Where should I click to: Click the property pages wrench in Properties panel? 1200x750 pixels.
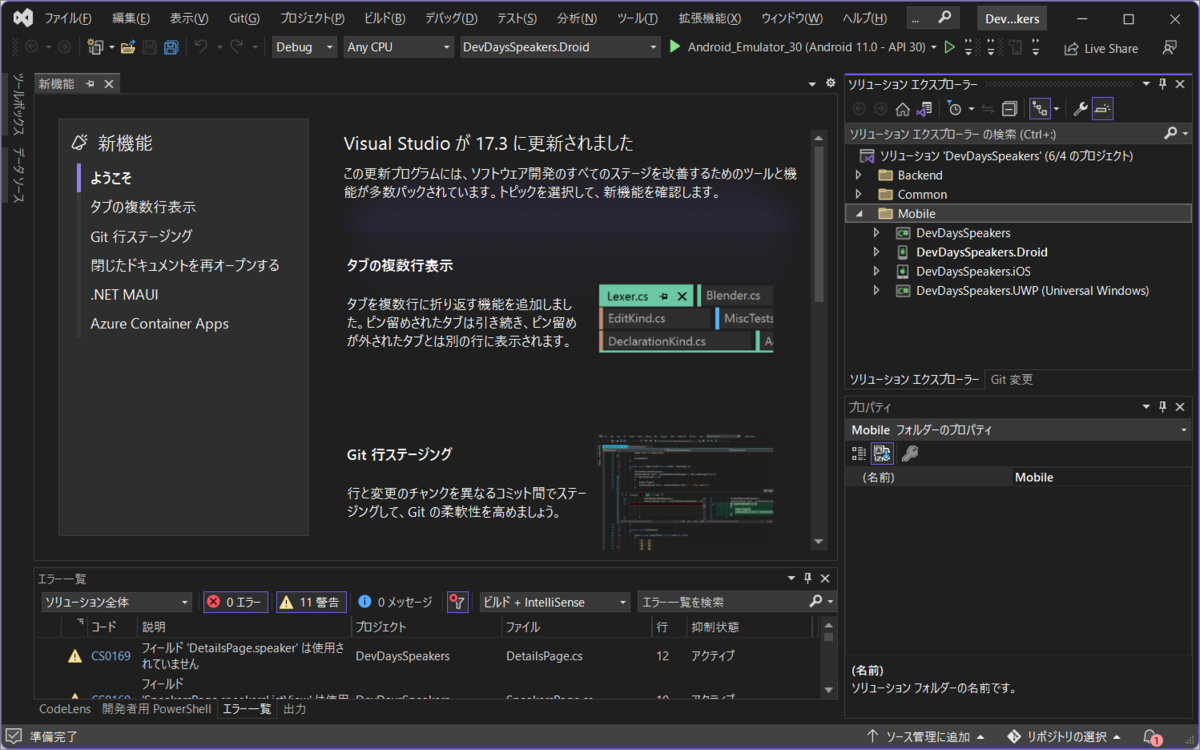click(x=909, y=453)
